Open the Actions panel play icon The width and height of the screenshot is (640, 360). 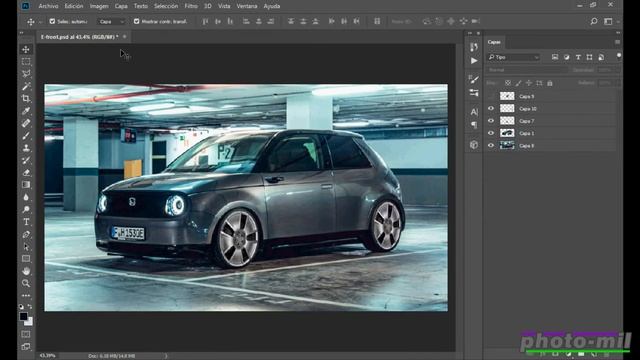[x=473, y=61]
